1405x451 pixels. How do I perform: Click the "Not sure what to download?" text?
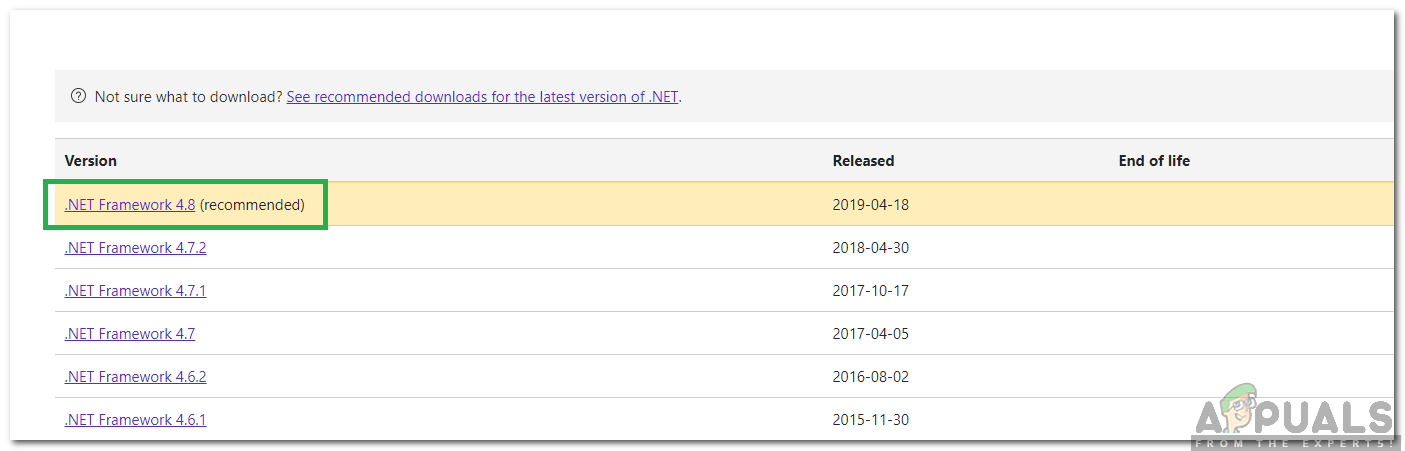pos(188,97)
